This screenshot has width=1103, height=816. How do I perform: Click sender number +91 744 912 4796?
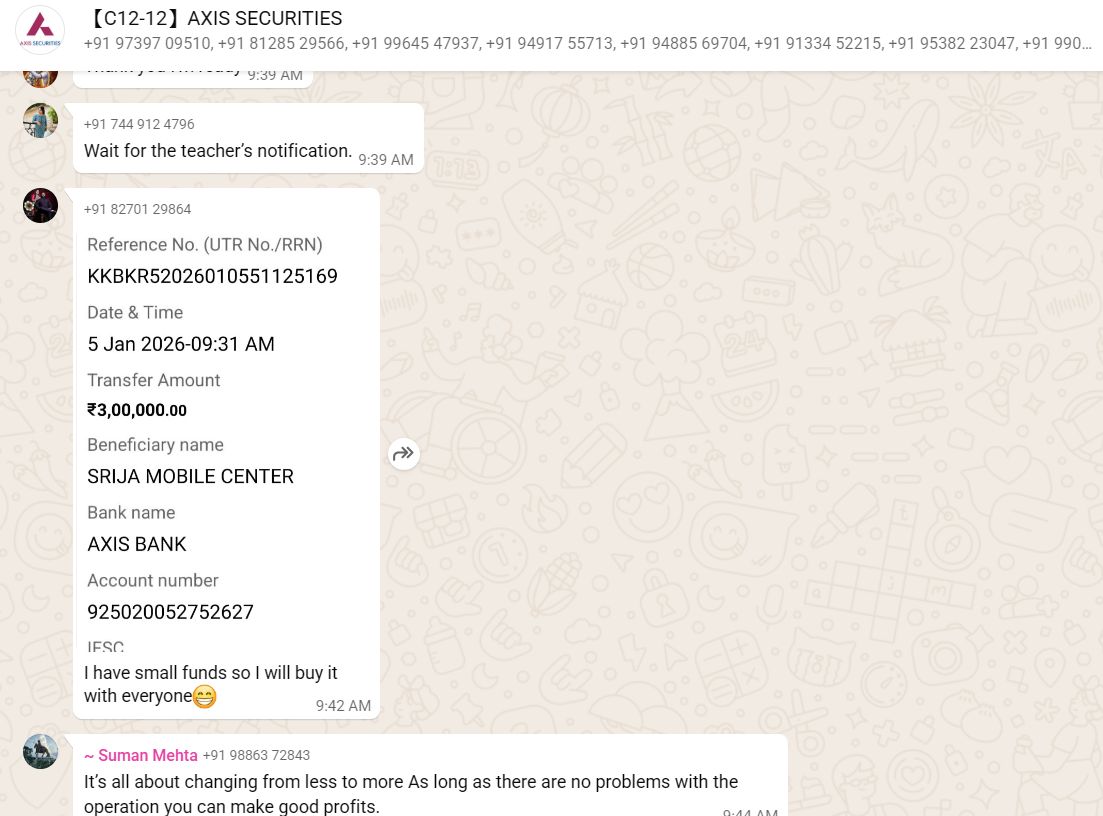point(139,125)
